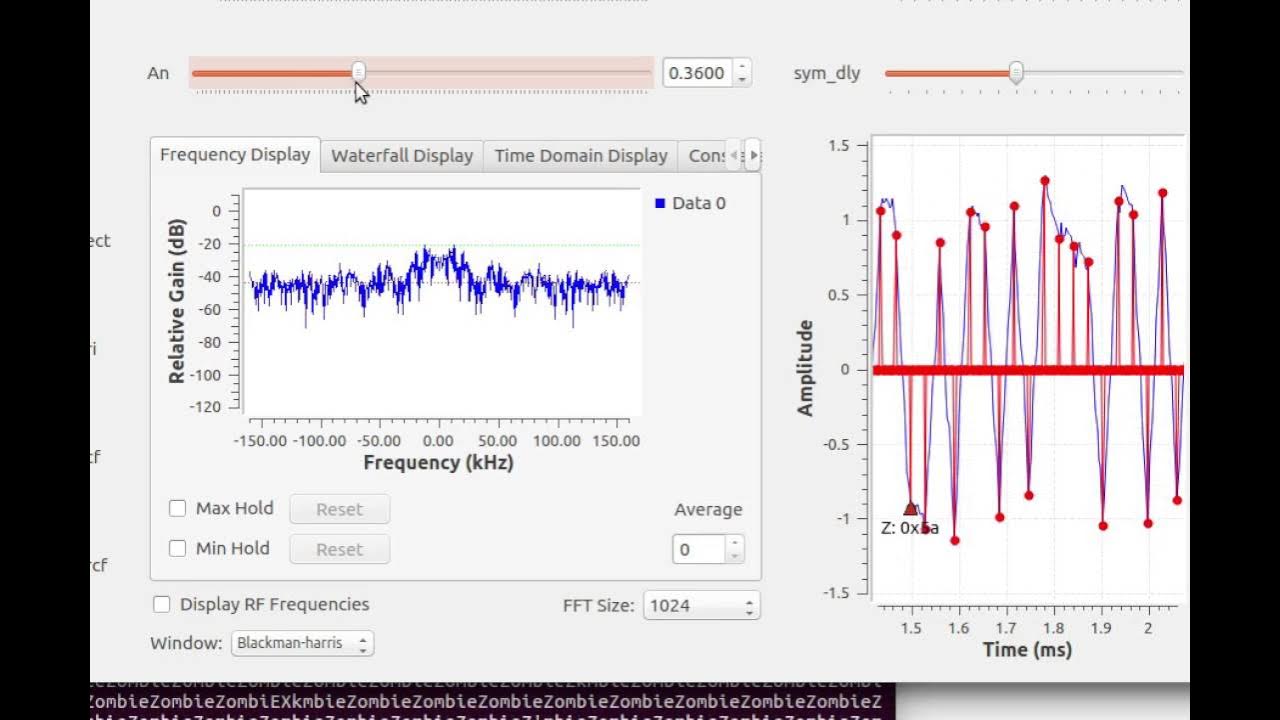Click the Z: 0x5a tag label
The height and width of the screenshot is (720, 1280).
tap(909, 528)
